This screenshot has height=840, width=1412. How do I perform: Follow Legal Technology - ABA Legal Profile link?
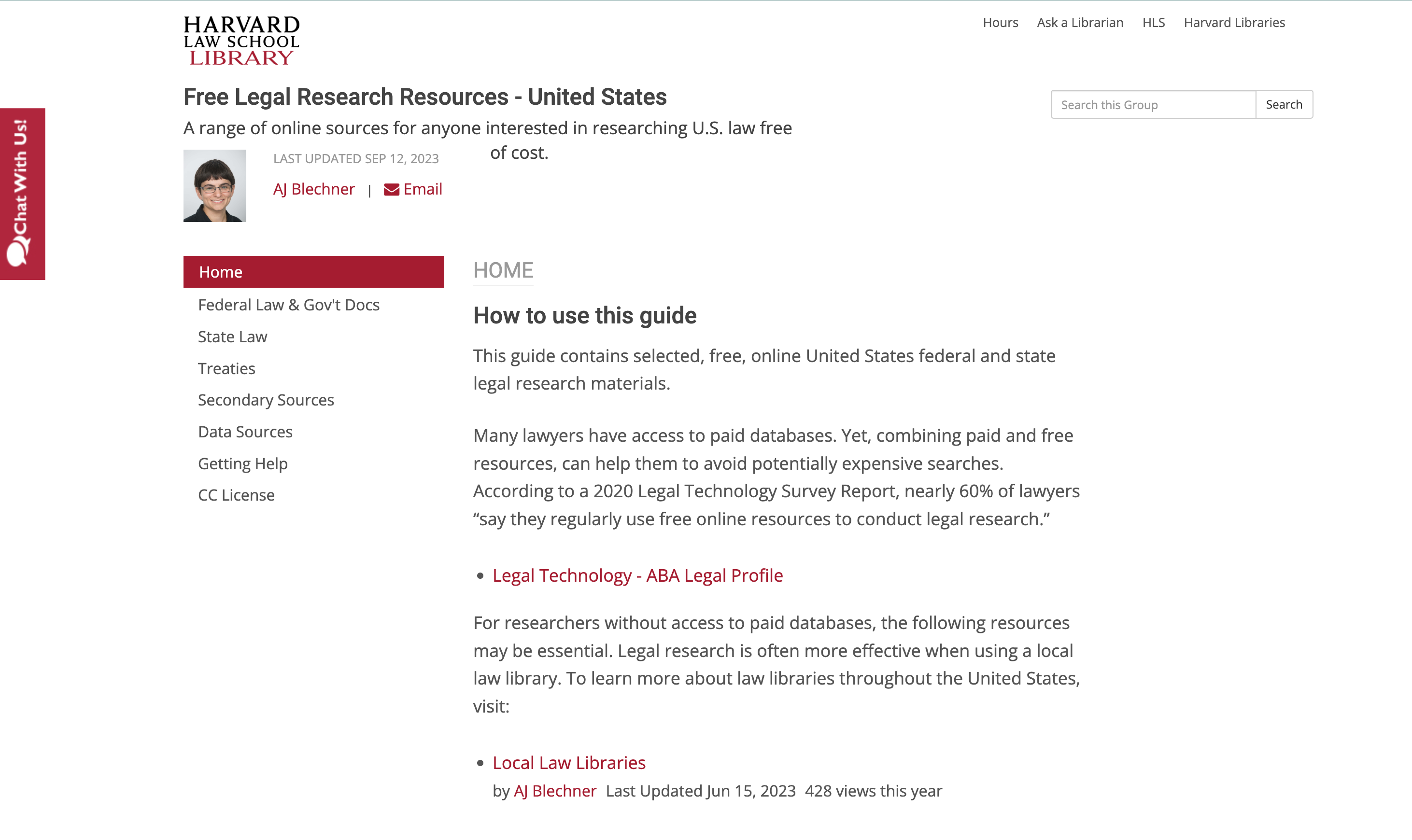(x=637, y=575)
